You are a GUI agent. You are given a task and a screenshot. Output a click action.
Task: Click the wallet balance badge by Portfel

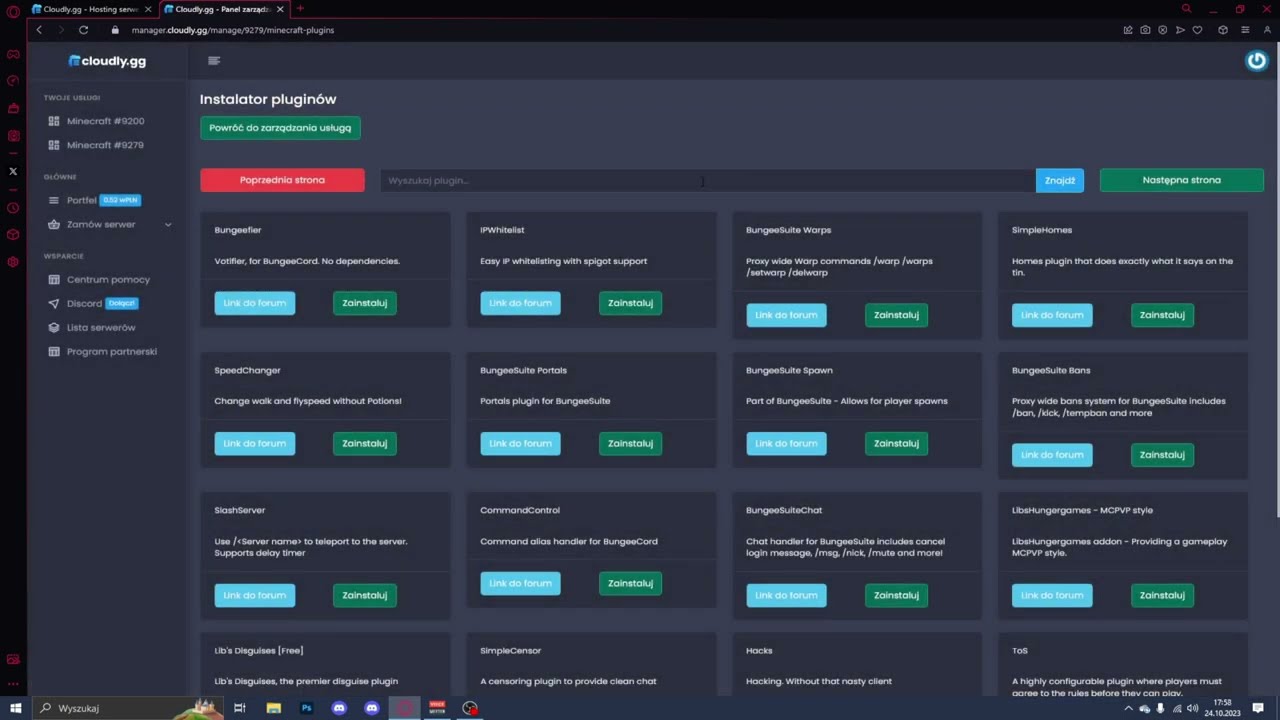click(x=120, y=200)
